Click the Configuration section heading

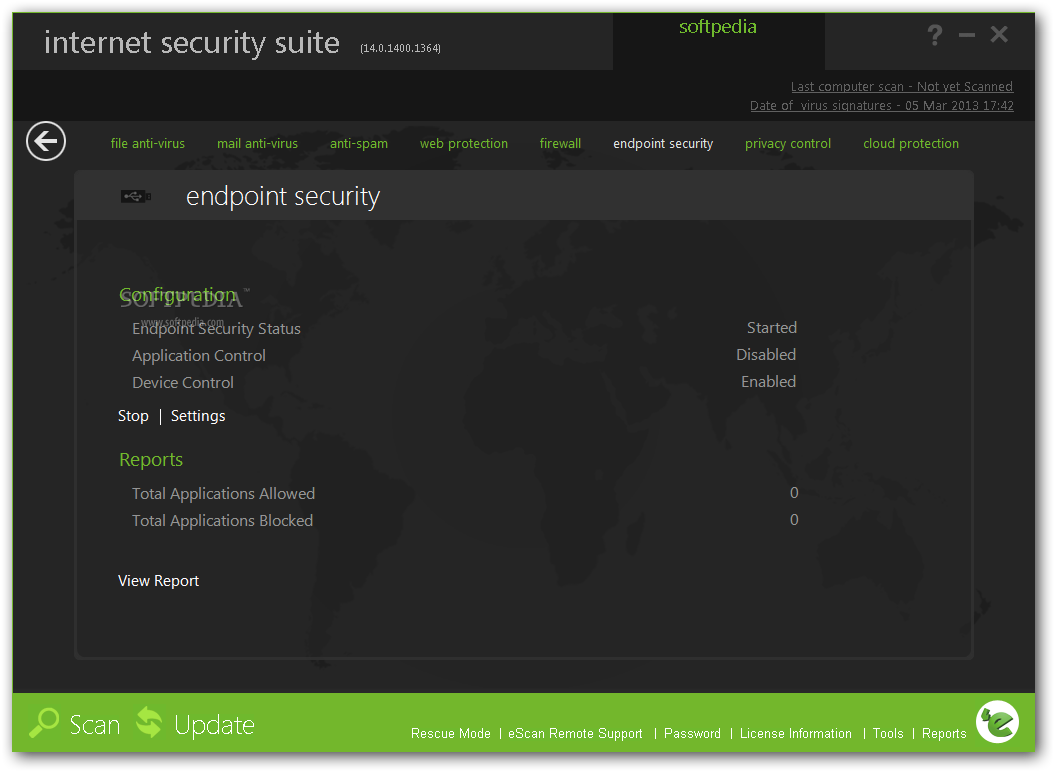tap(178, 295)
